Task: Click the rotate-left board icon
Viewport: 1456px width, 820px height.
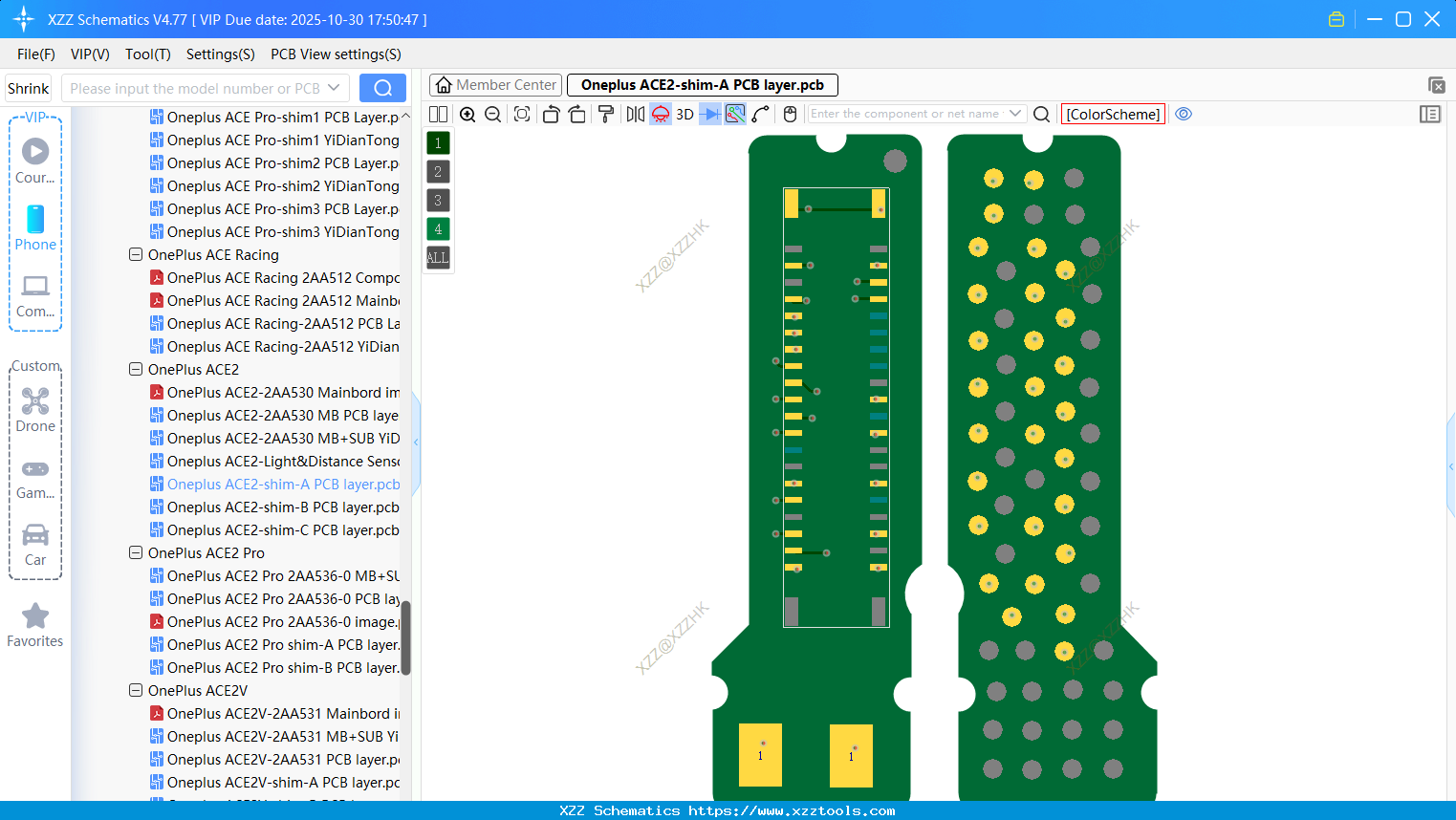Action: tap(551, 114)
